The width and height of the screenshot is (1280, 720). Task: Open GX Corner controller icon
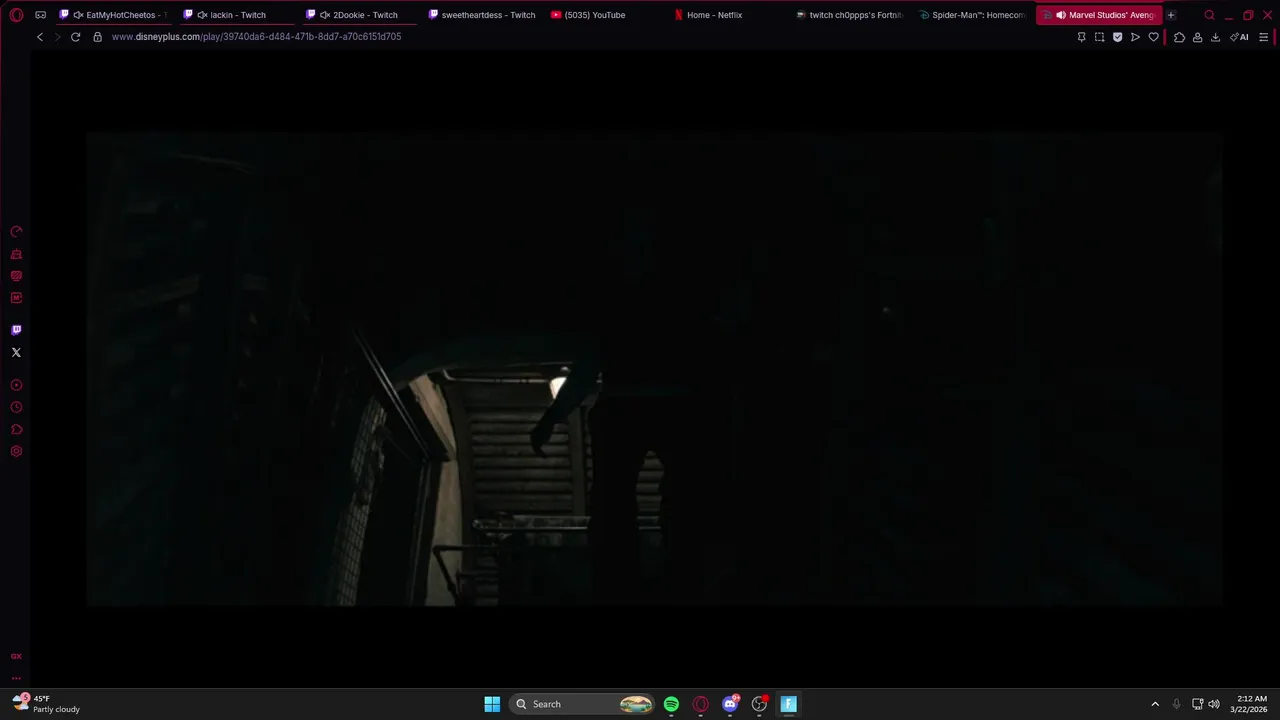[41, 15]
